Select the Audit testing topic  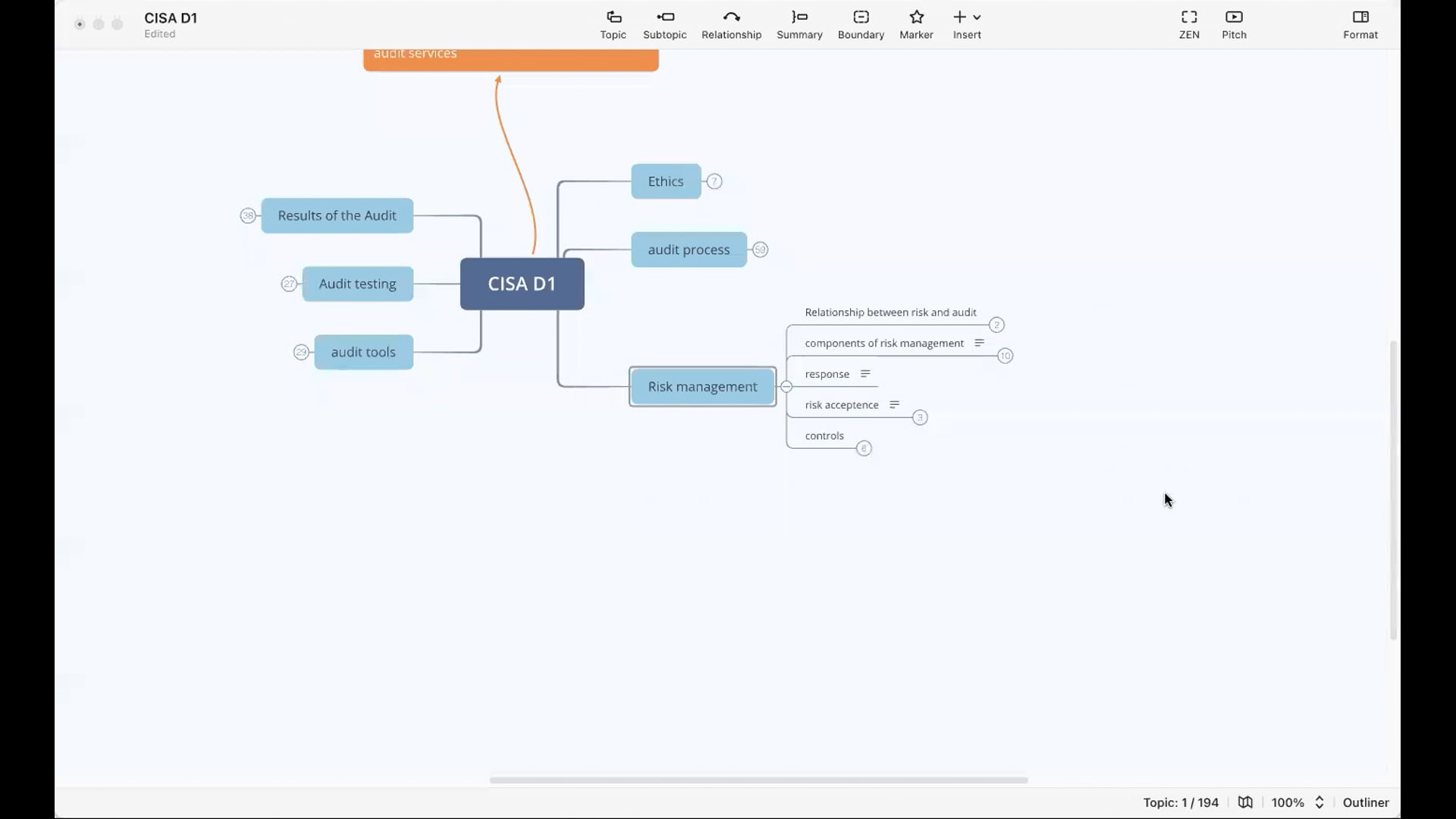[357, 284]
